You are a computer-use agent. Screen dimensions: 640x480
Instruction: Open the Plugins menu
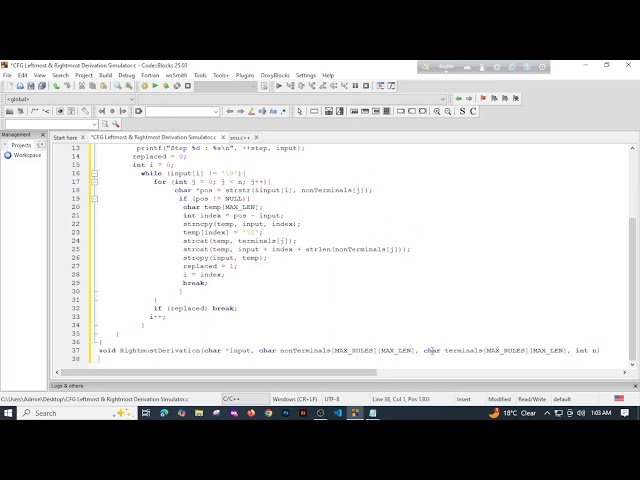point(245,76)
